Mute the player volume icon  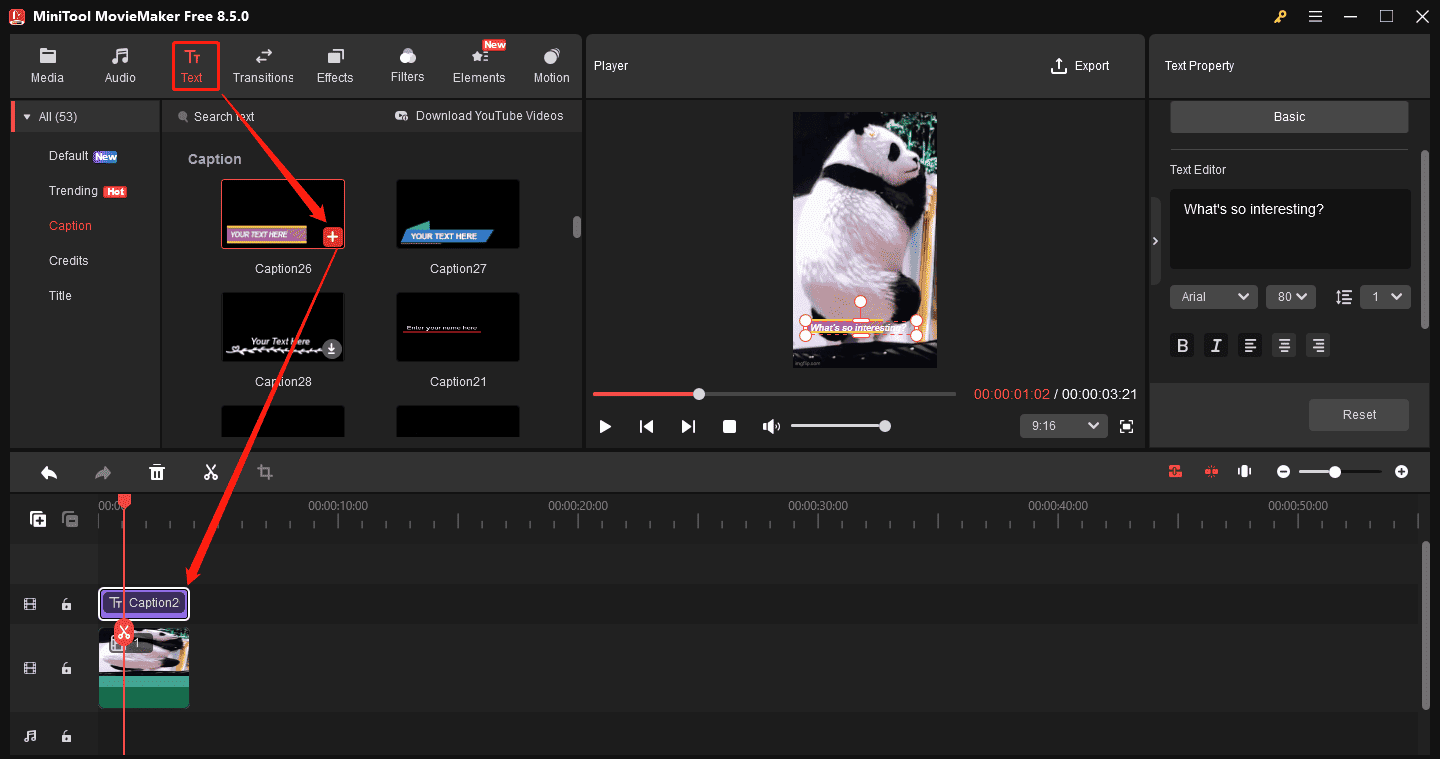pyautogui.click(x=771, y=426)
